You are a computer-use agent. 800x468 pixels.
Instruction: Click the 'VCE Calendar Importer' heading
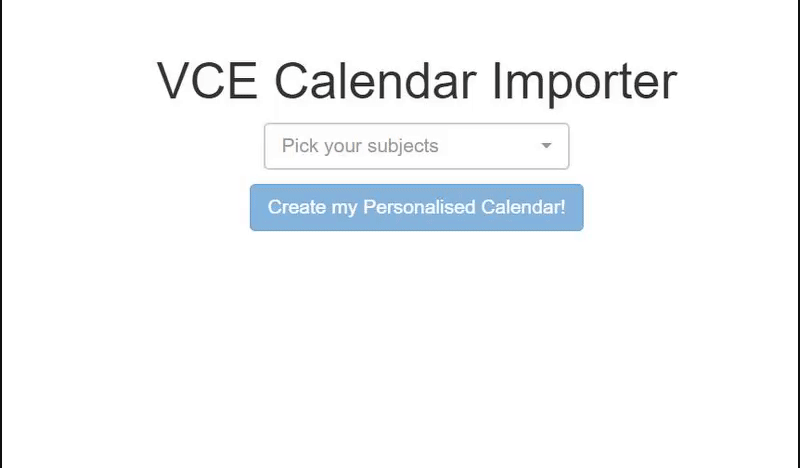pos(416,81)
